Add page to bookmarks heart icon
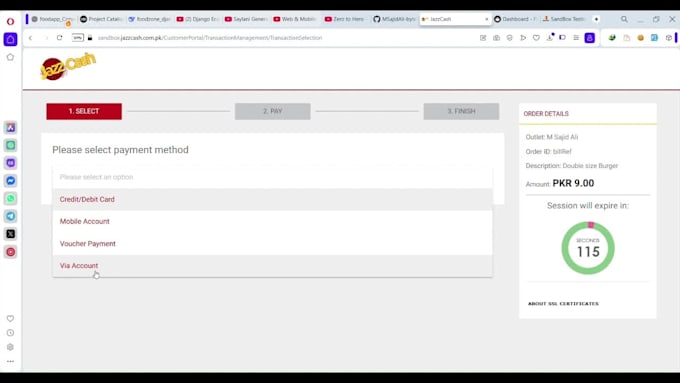 536,38
